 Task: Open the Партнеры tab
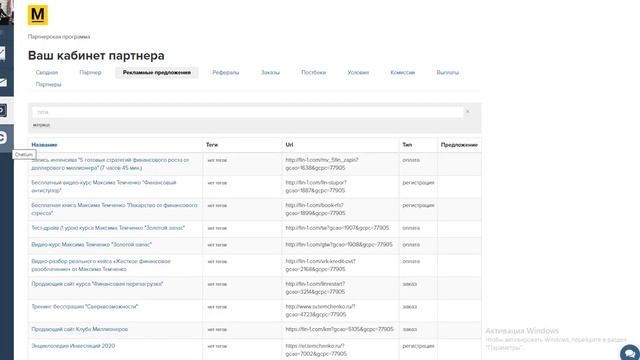coord(48,84)
